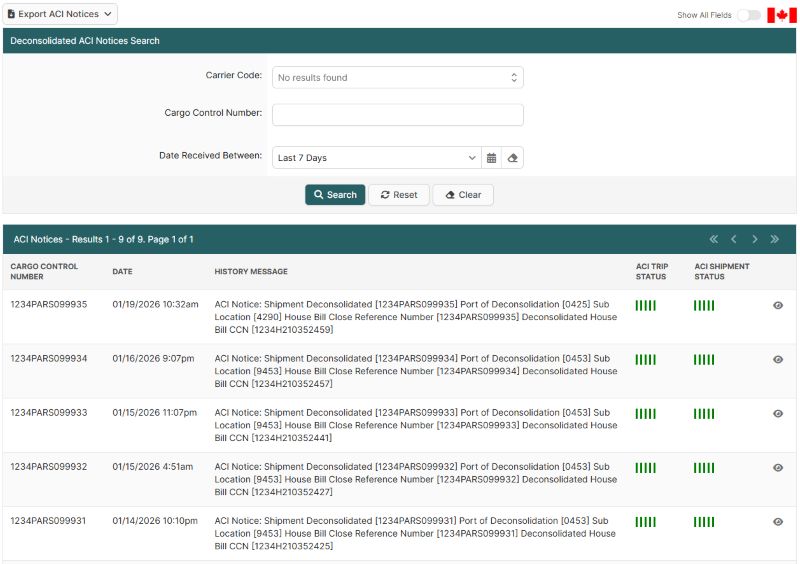Toggle the Show All Fields switch

tap(749, 15)
